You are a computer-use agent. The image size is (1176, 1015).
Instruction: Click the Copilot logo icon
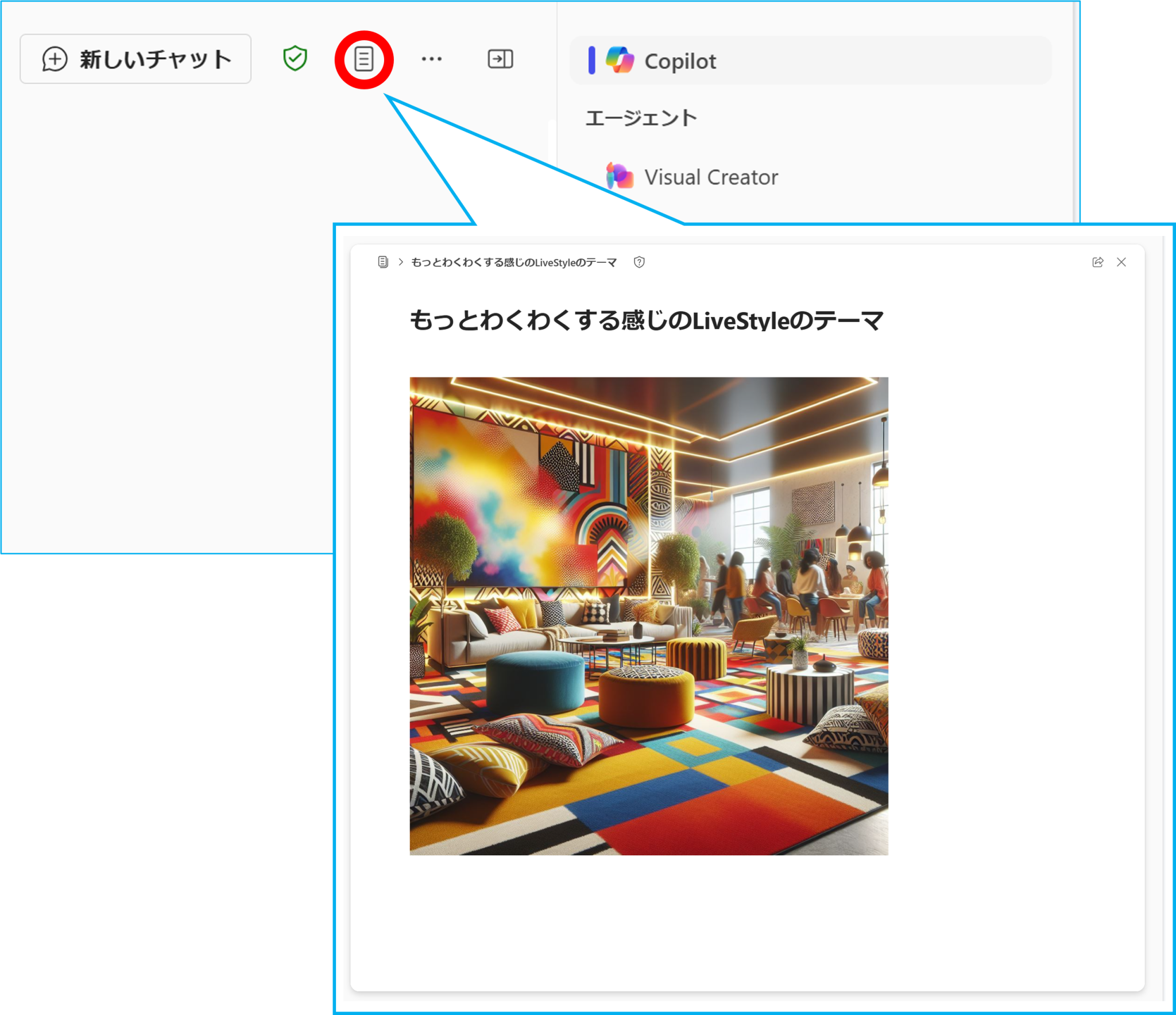coord(618,60)
